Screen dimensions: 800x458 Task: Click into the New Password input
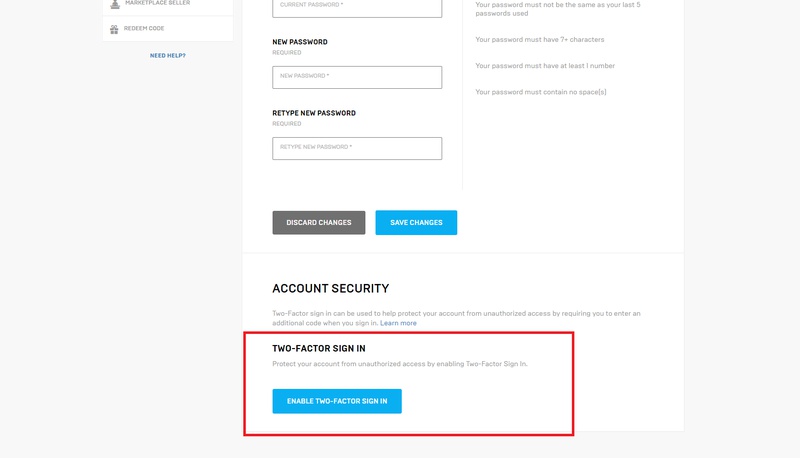(x=357, y=77)
